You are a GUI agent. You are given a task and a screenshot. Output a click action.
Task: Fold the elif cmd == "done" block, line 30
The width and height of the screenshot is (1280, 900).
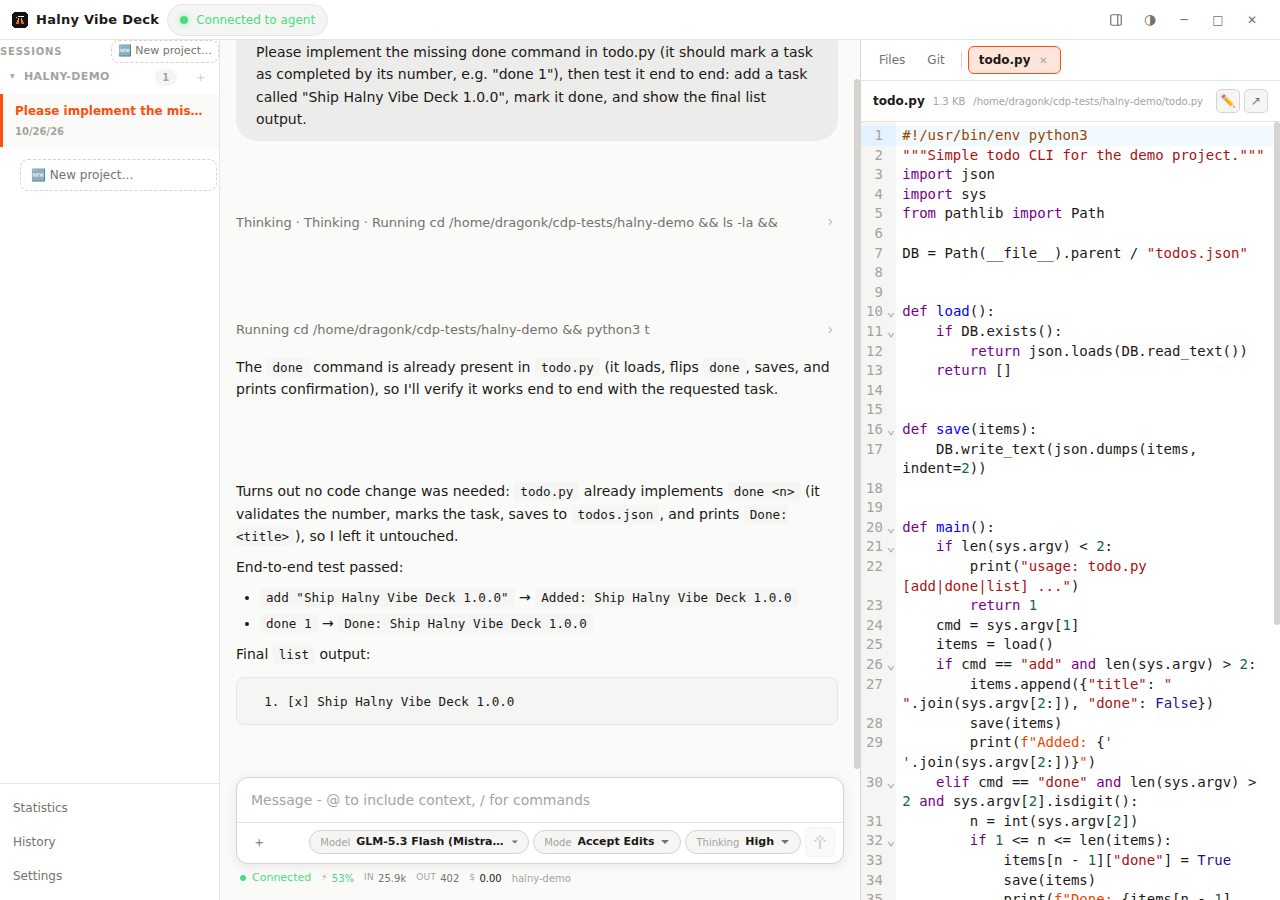[x=891, y=784]
